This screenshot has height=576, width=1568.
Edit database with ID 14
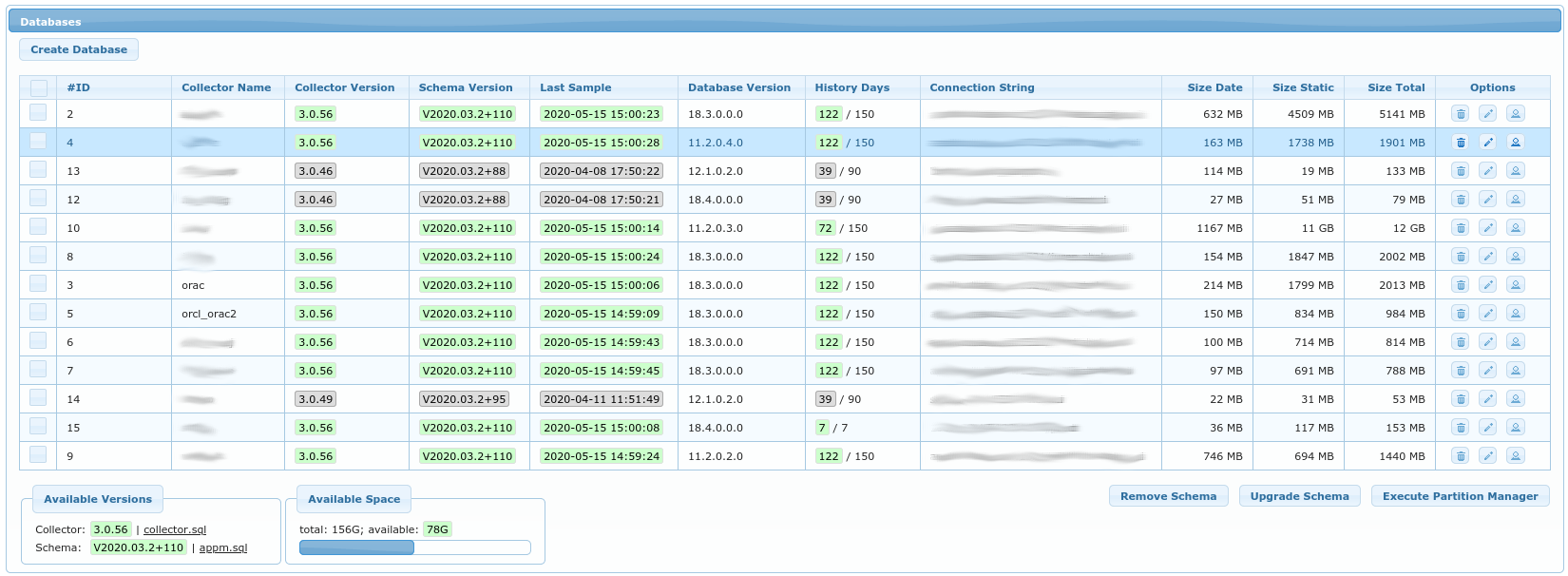click(1488, 399)
